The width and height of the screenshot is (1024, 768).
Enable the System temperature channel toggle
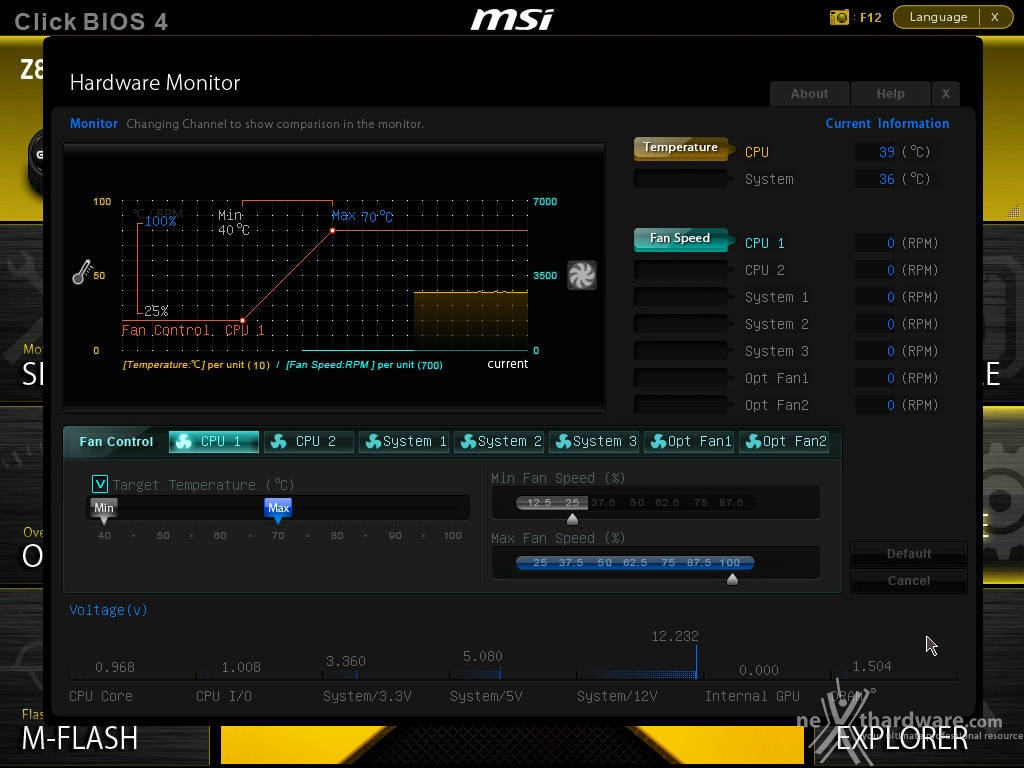[681, 178]
